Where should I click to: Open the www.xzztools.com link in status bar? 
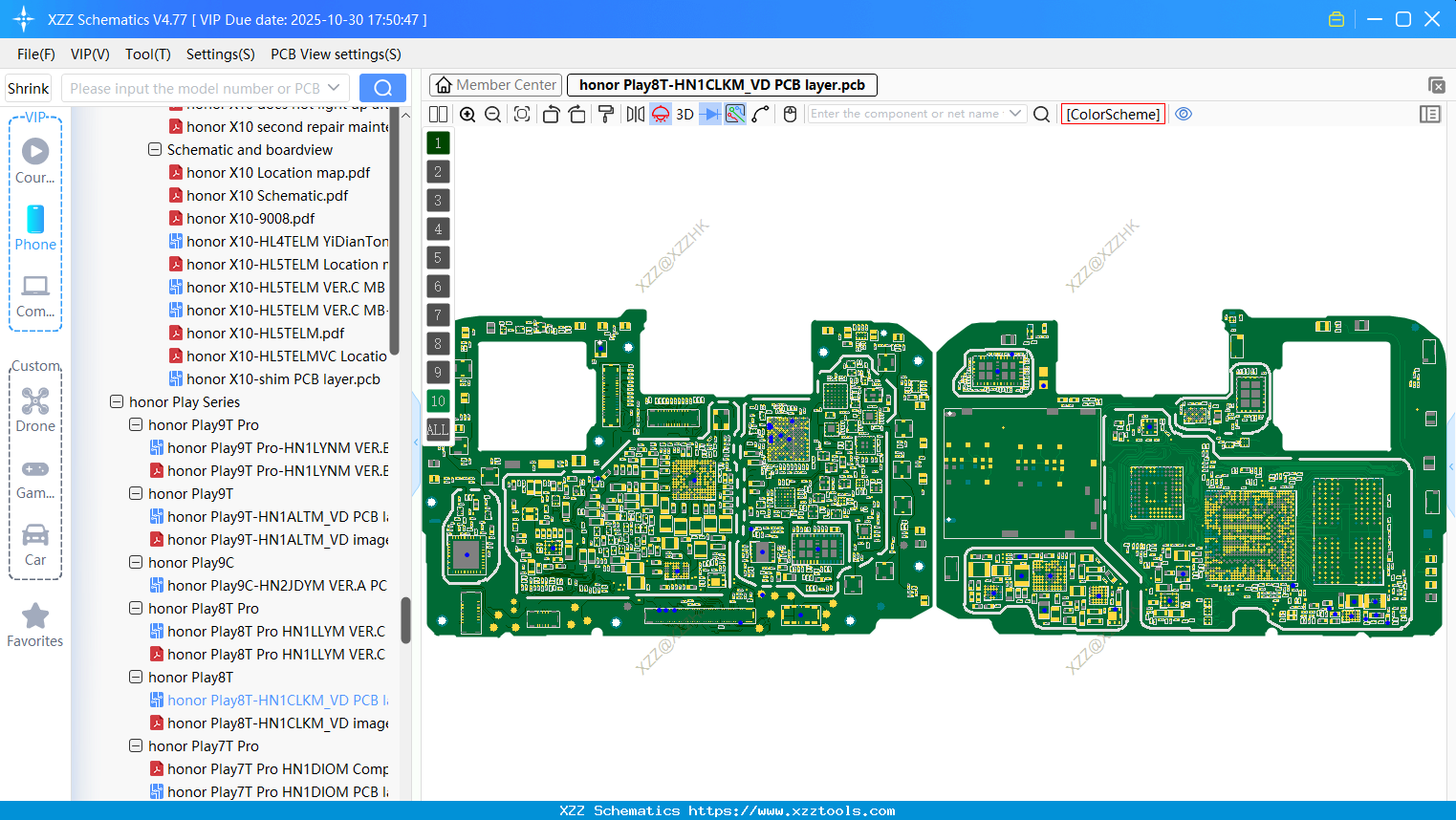(x=792, y=810)
